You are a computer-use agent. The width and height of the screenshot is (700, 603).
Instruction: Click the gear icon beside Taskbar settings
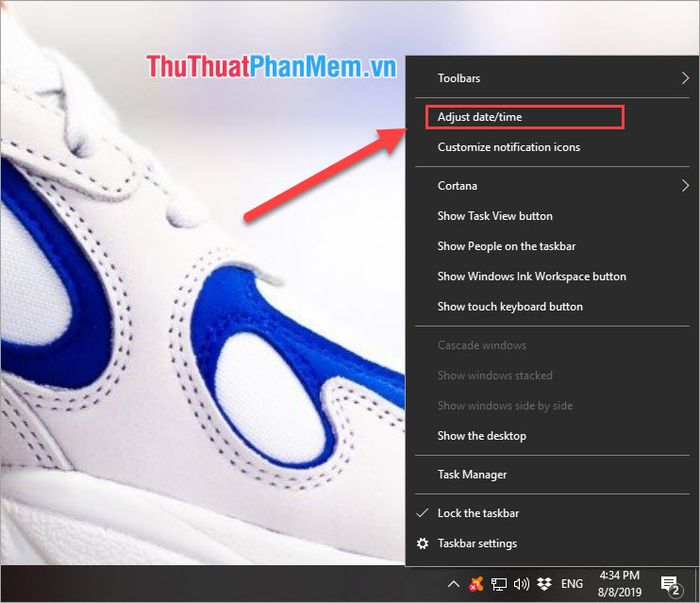tap(422, 543)
